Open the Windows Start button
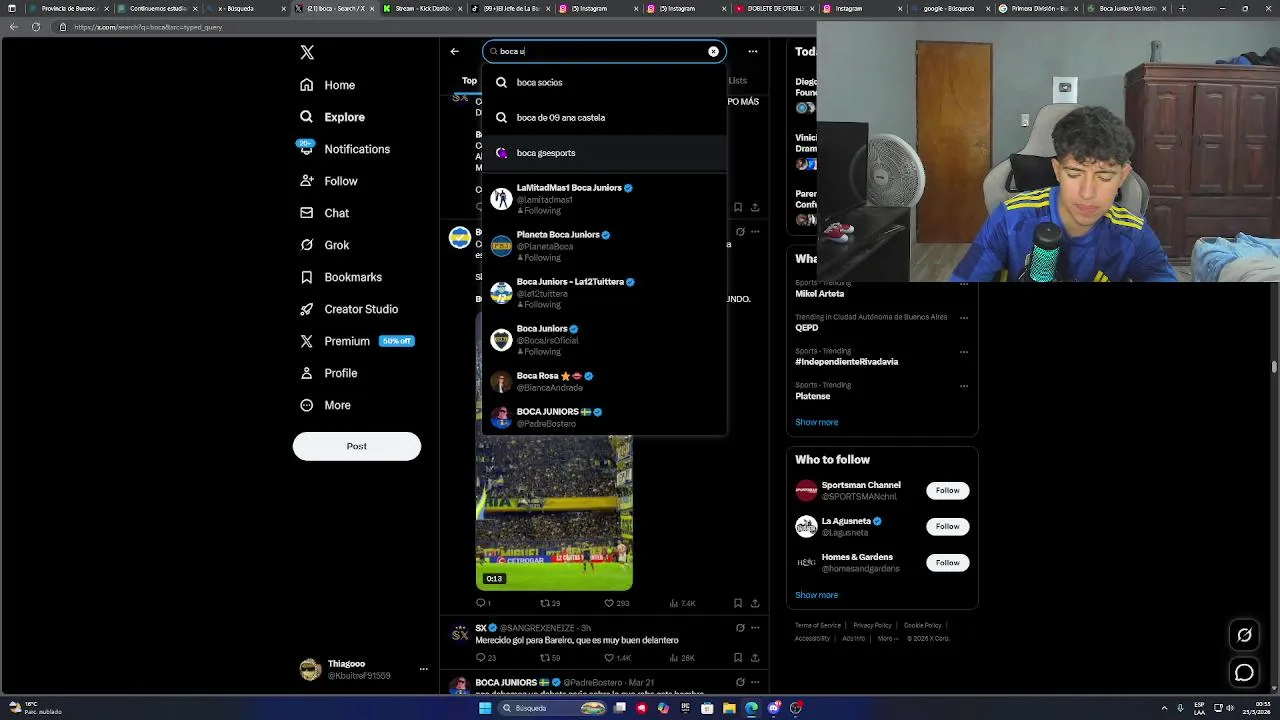1280x720 pixels. pyautogui.click(x=485, y=708)
